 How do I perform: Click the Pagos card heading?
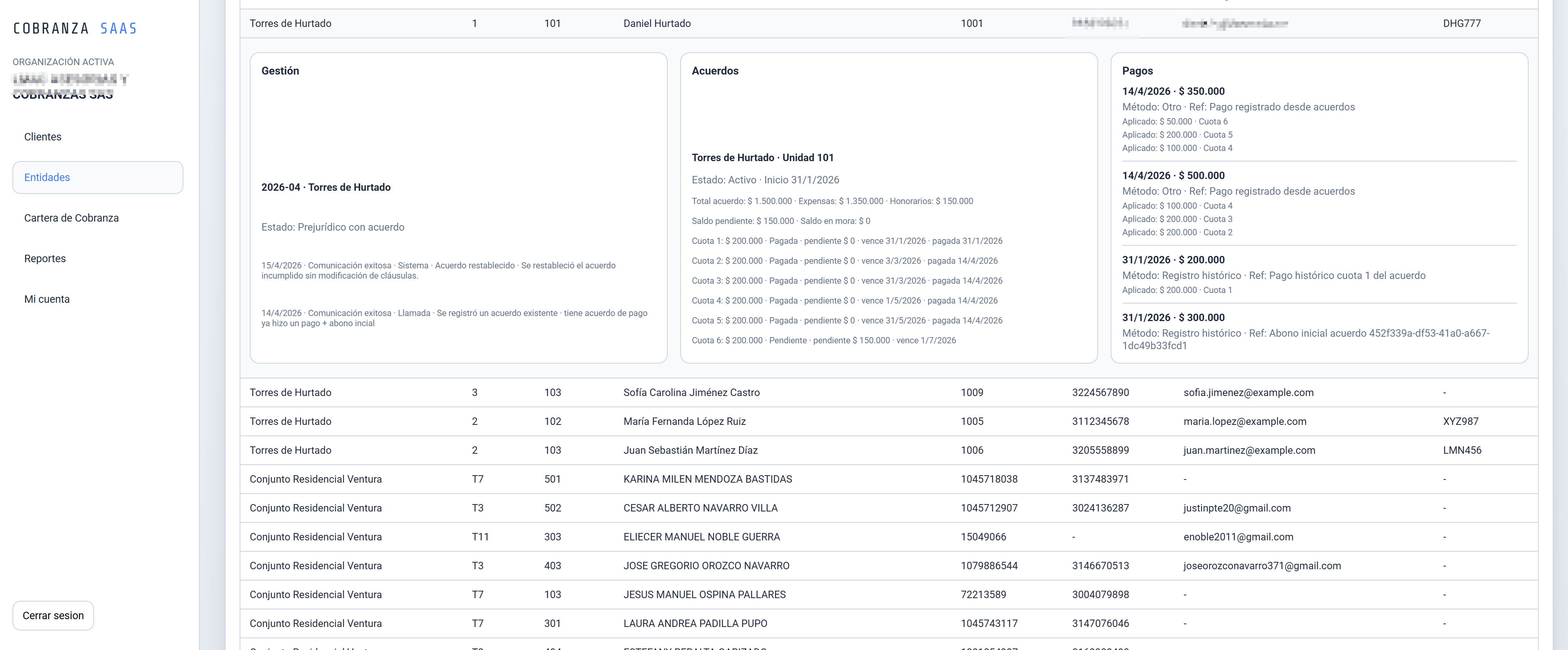coord(1137,71)
